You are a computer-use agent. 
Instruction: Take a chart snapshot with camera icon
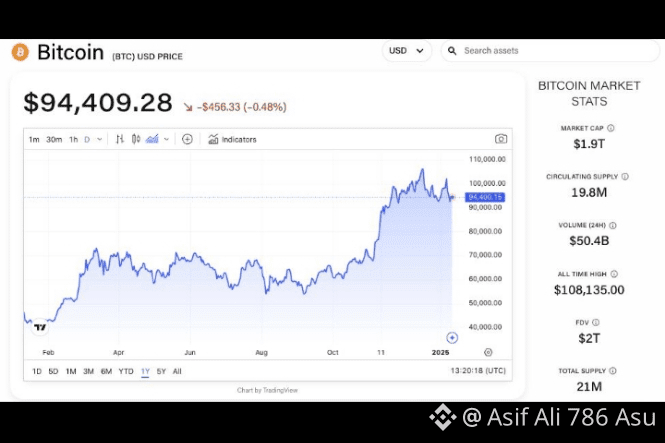click(x=501, y=139)
